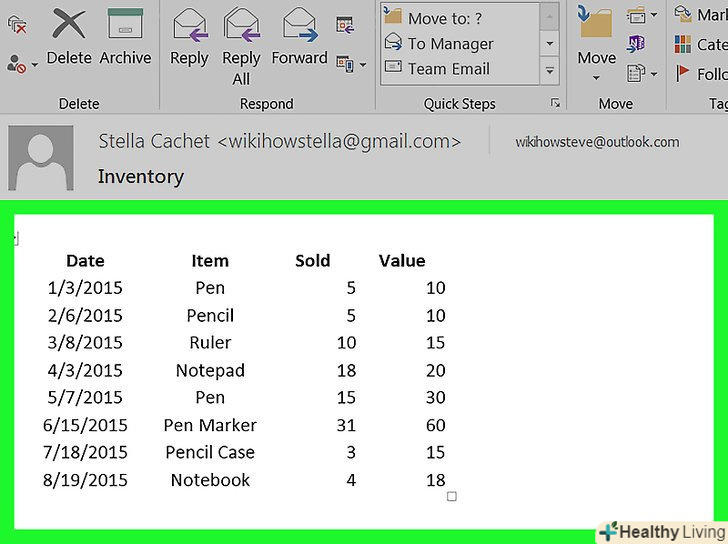
Task: Choose the 'Move to: ?' quick step
Action: 434,18
